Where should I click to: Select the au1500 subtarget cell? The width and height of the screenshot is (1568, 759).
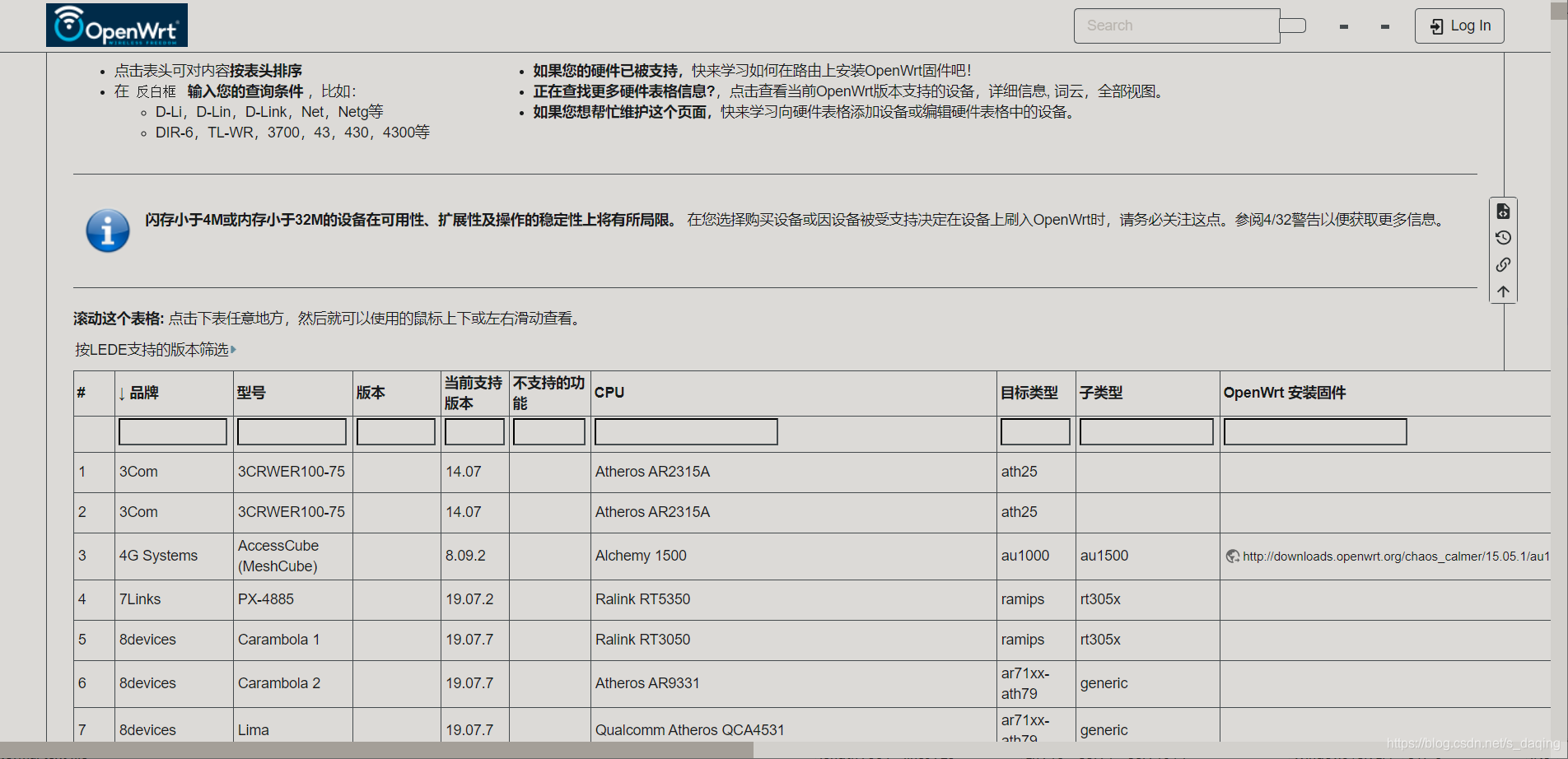click(x=1148, y=556)
